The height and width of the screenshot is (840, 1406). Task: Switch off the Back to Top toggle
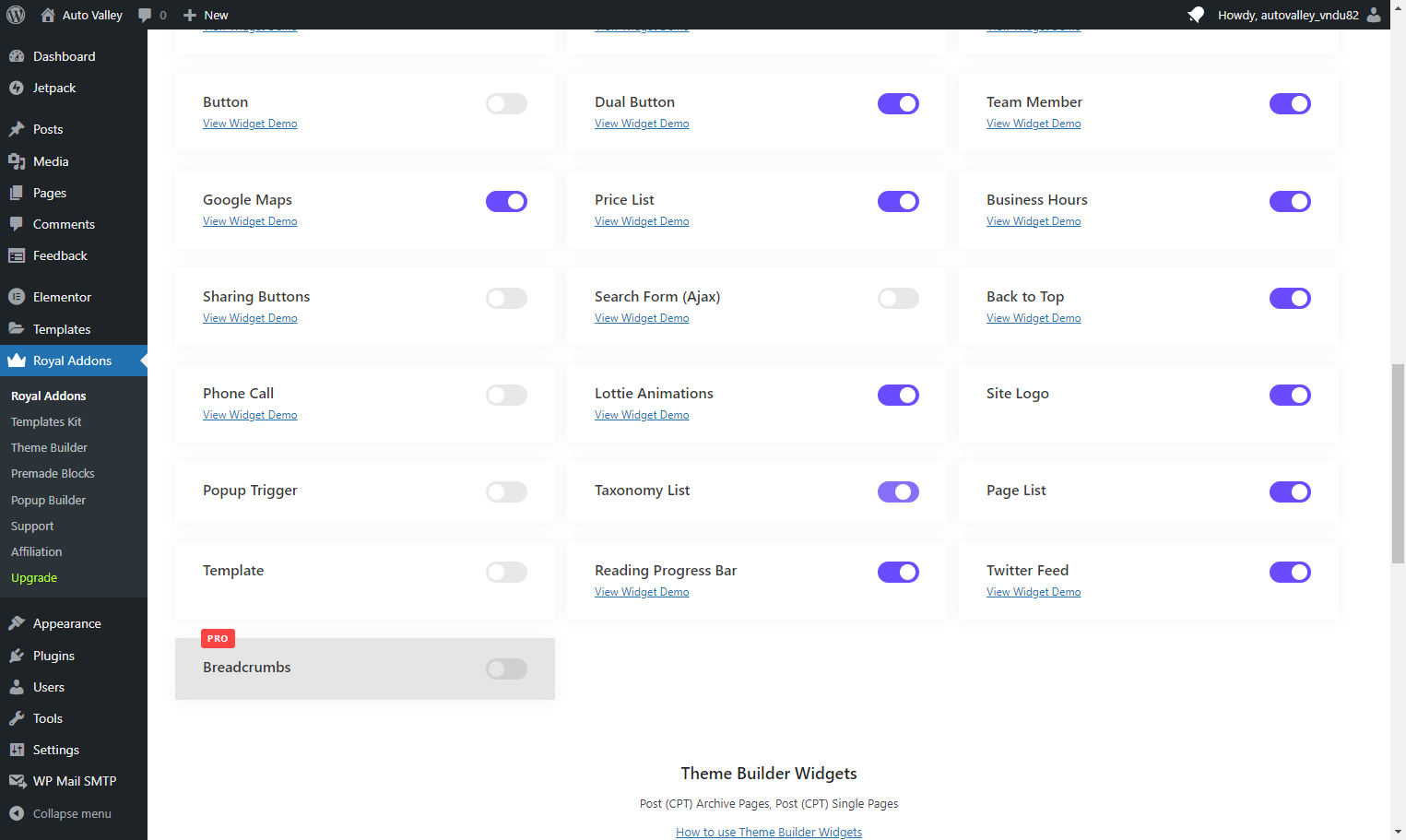[x=1290, y=299]
